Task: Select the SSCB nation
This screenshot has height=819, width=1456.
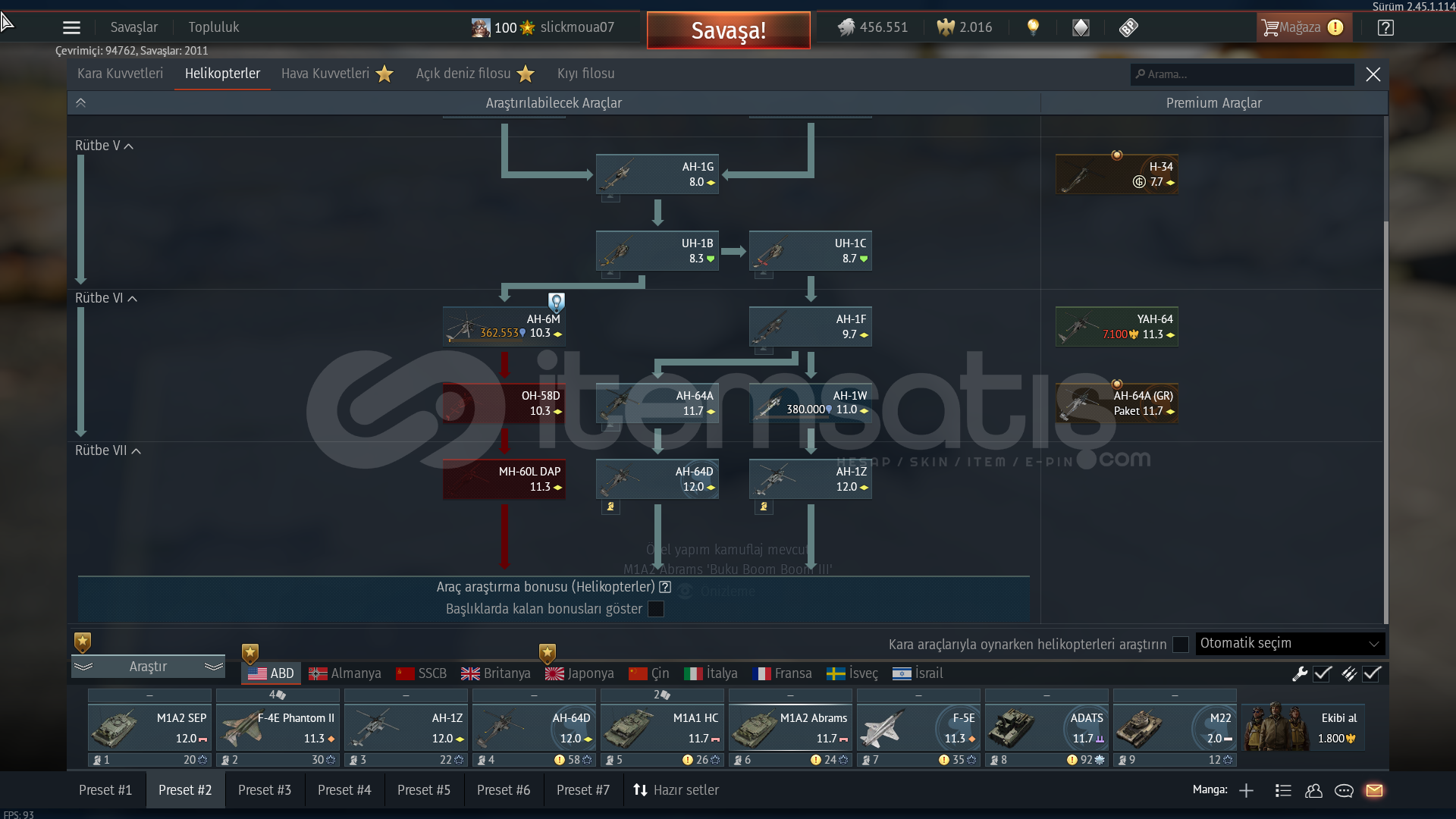Action: [422, 673]
